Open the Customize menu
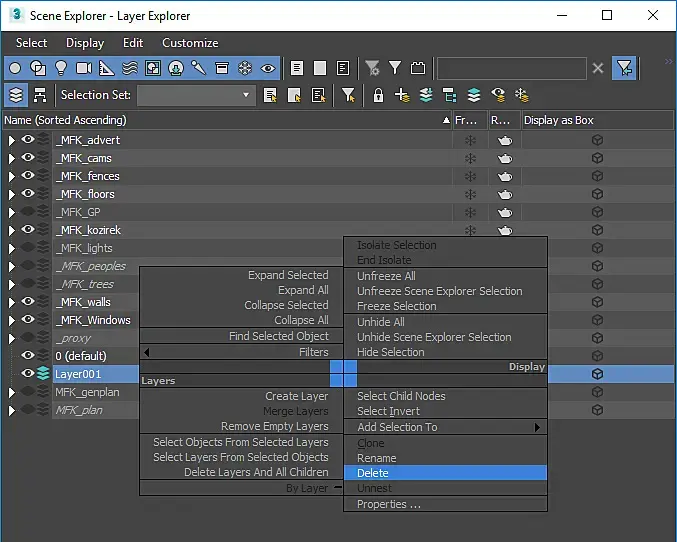The height and width of the screenshot is (542, 677). (x=190, y=43)
